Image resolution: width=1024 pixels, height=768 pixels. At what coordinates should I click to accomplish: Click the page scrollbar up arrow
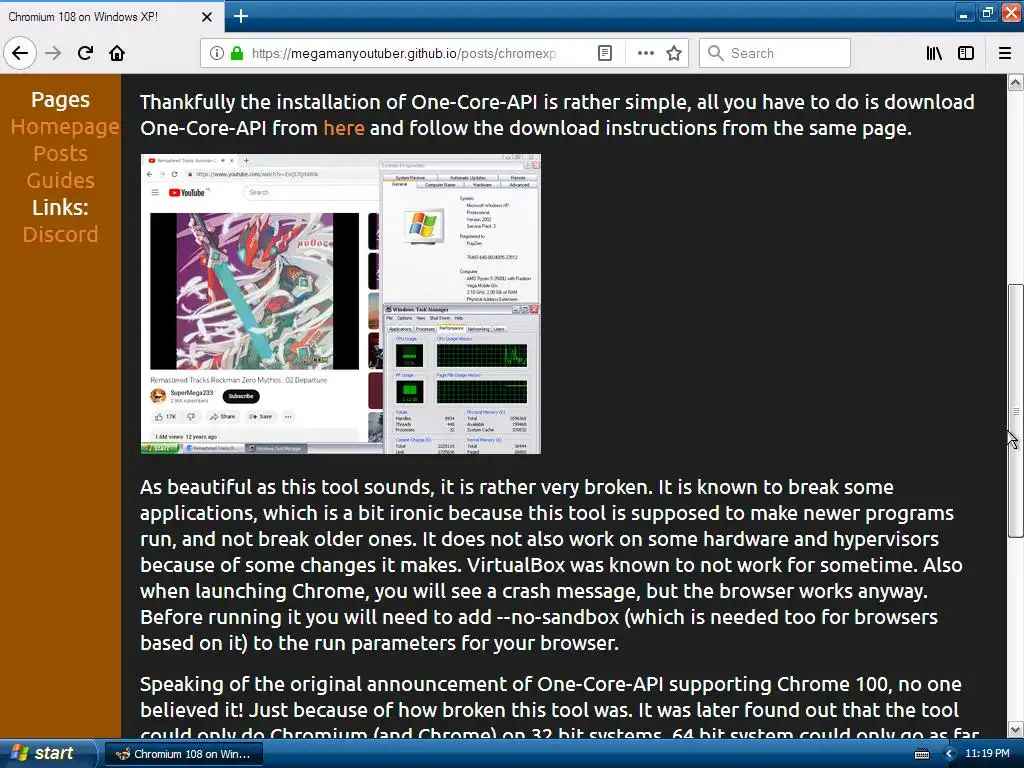click(1015, 82)
